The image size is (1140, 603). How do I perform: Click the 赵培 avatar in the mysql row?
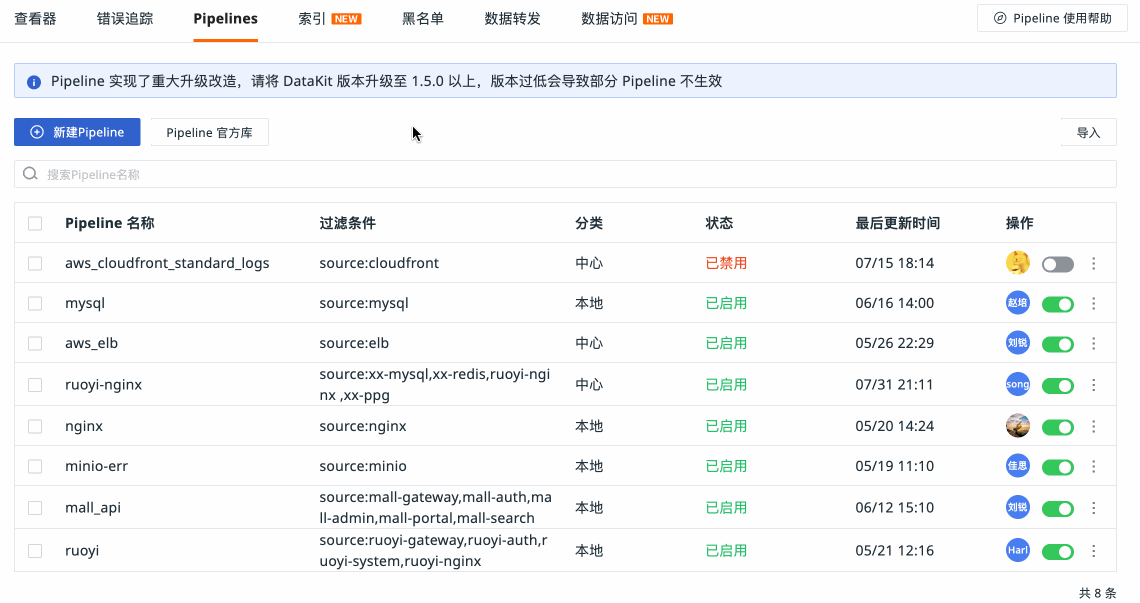coord(1017,303)
